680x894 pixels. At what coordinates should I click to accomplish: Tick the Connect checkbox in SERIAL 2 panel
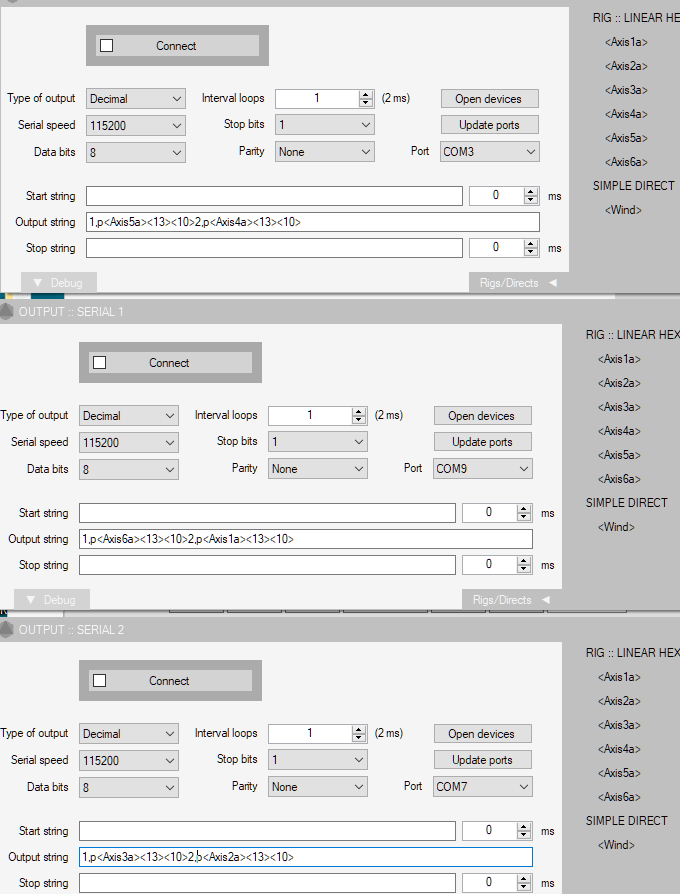[x=100, y=681]
